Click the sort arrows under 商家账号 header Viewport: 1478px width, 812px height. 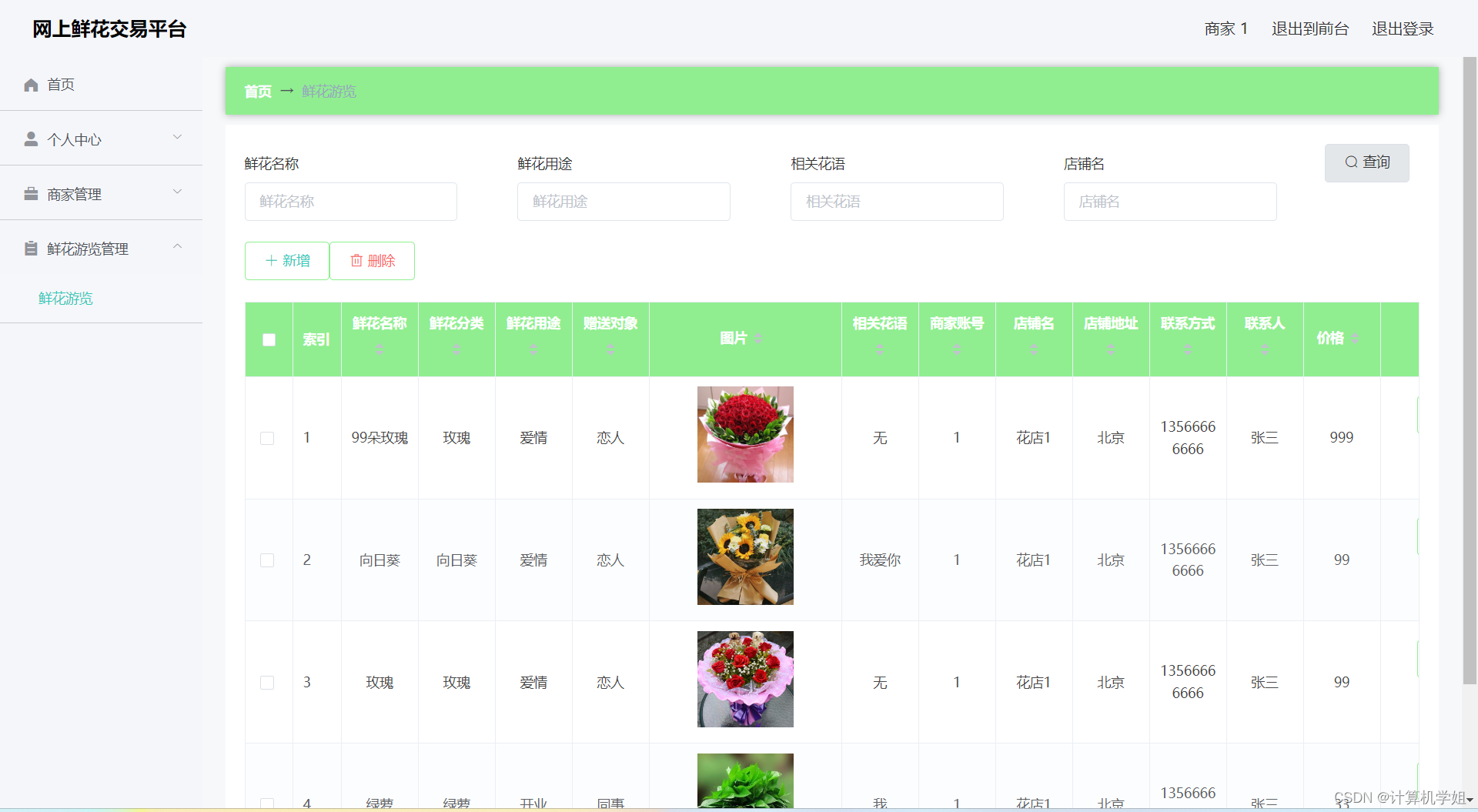click(x=957, y=349)
